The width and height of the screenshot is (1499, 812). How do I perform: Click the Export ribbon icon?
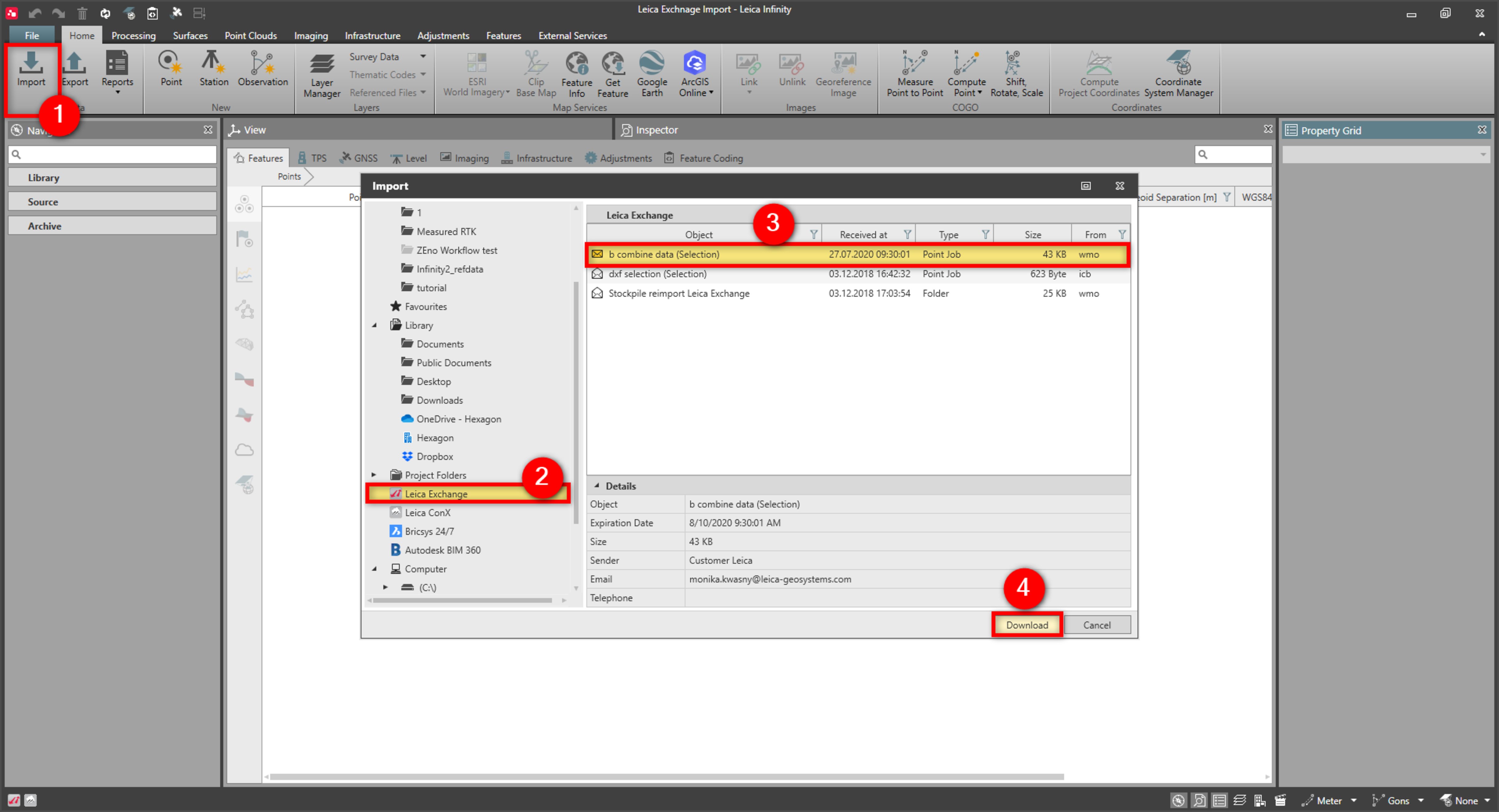pos(74,69)
